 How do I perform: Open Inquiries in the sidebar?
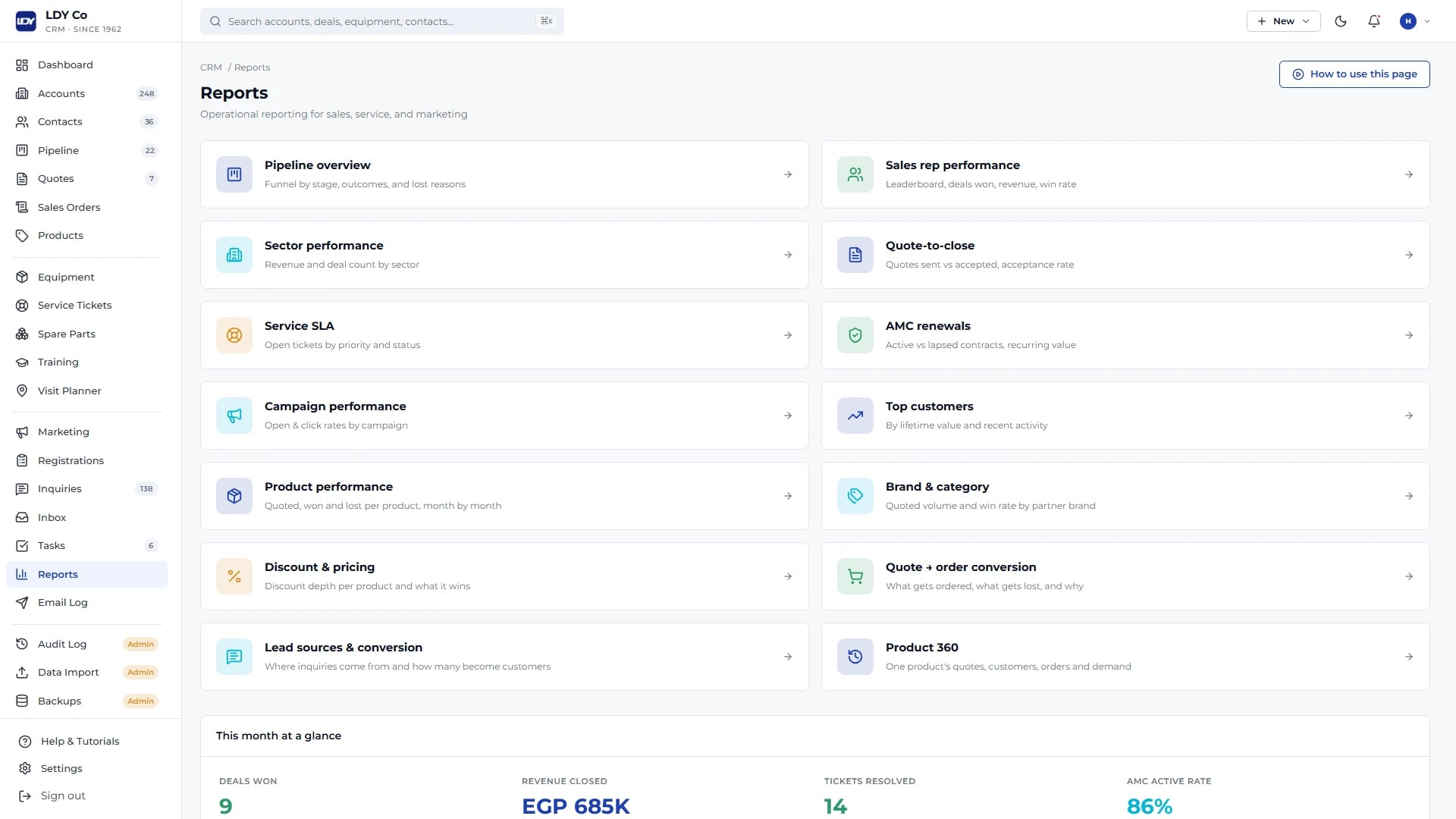(86, 488)
